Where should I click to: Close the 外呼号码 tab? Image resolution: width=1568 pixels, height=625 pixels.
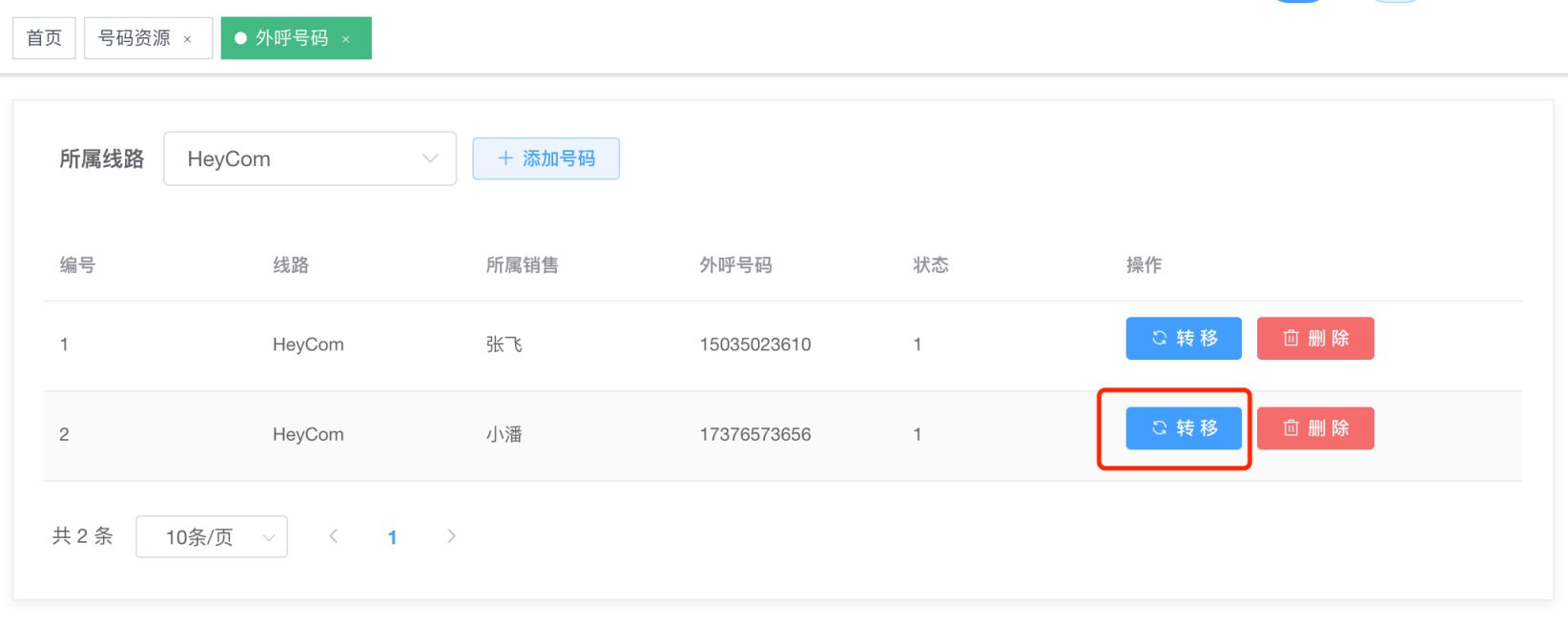346,39
